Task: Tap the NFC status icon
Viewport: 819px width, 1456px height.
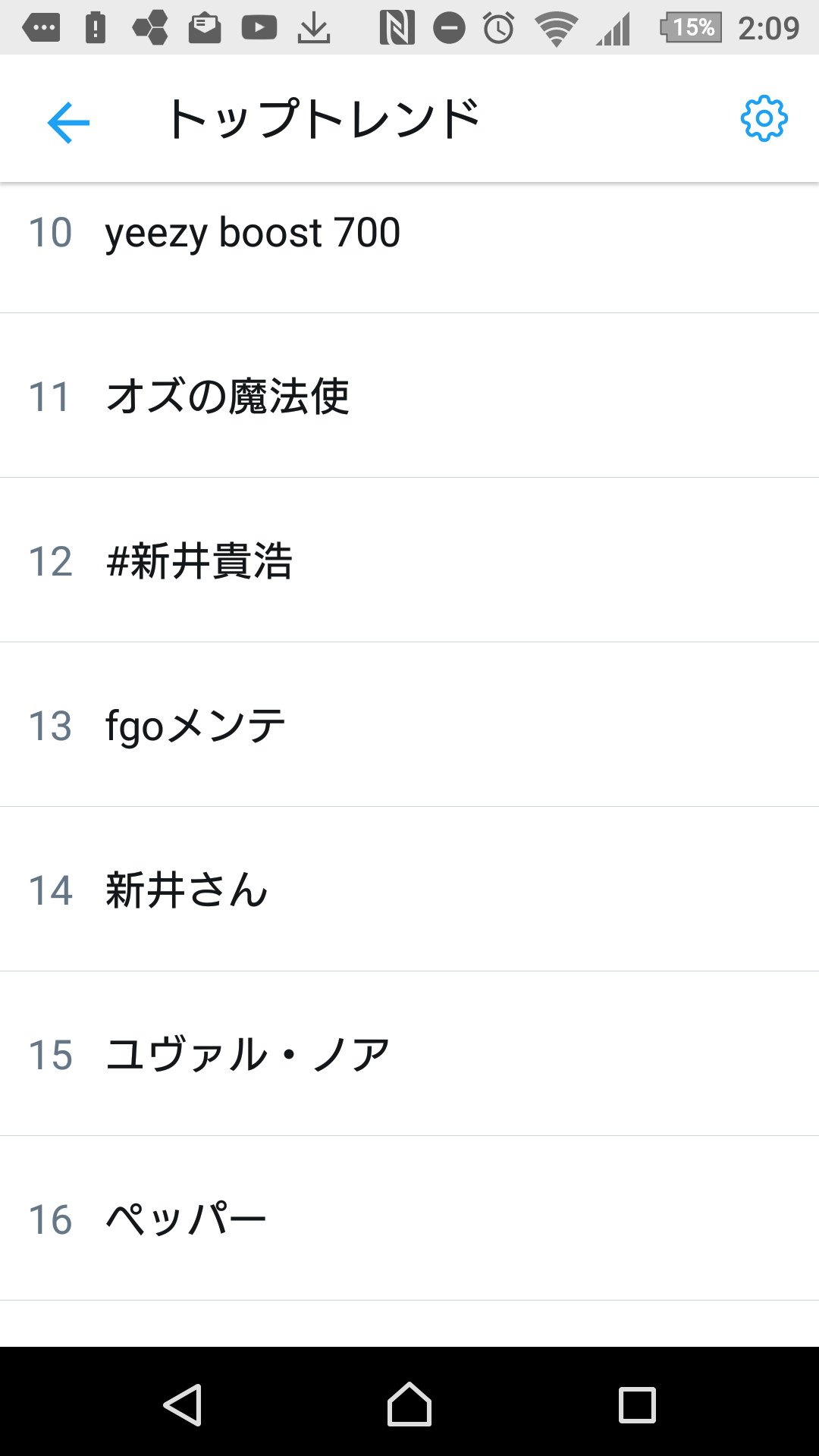Action: point(397,29)
